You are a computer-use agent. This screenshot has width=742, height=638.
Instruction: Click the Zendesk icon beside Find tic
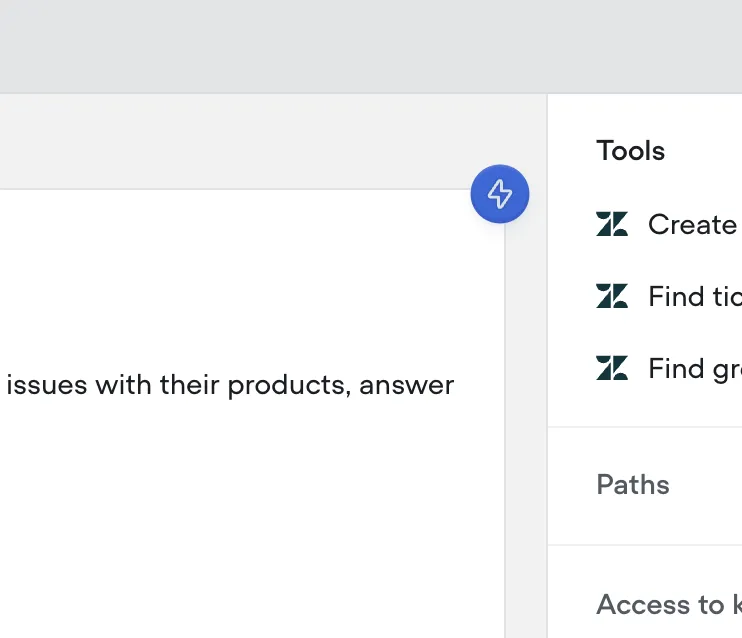[612, 296]
